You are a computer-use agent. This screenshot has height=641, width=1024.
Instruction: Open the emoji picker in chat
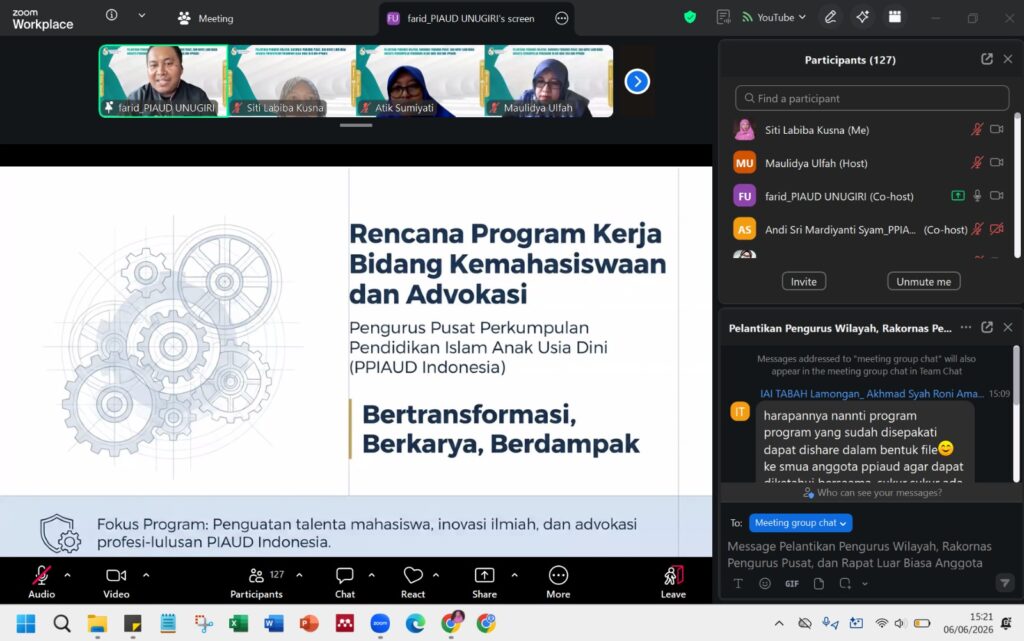click(765, 584)
